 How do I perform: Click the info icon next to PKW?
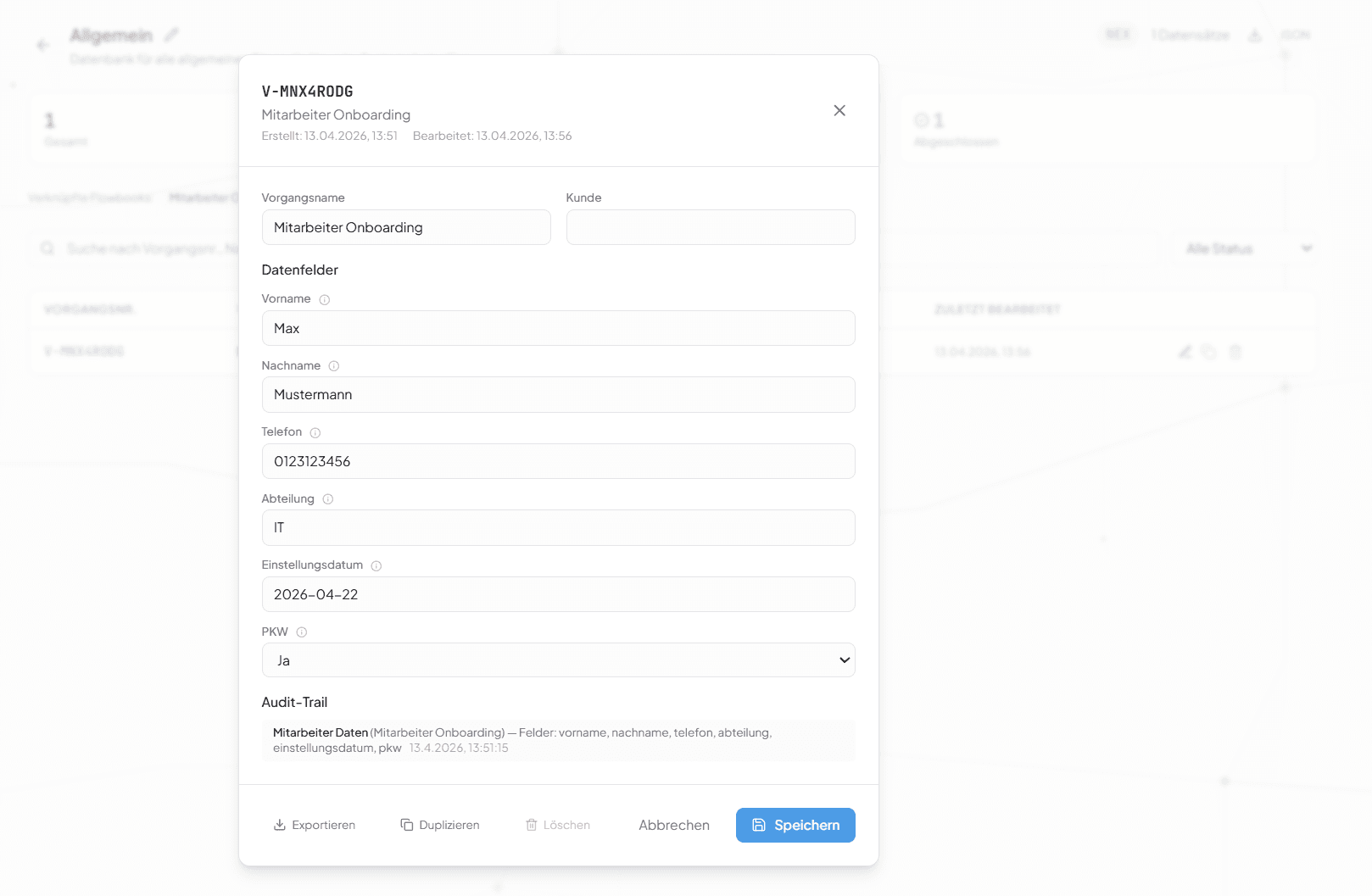pyautogui.click(x=304, y=632)
